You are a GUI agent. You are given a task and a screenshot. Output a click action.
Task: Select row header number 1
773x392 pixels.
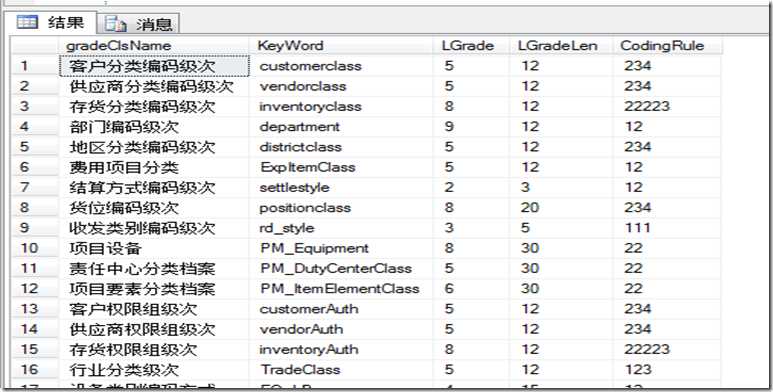point(35,66)
